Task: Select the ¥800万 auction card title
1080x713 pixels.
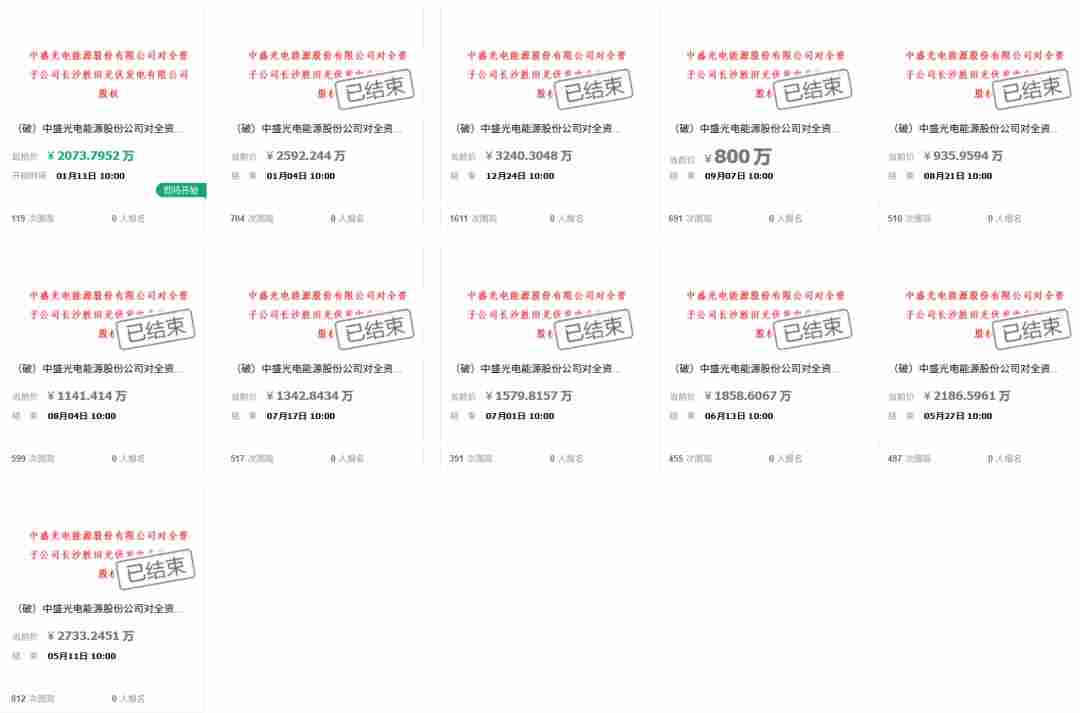Action: pyautogui.click(x=756, y=128)
